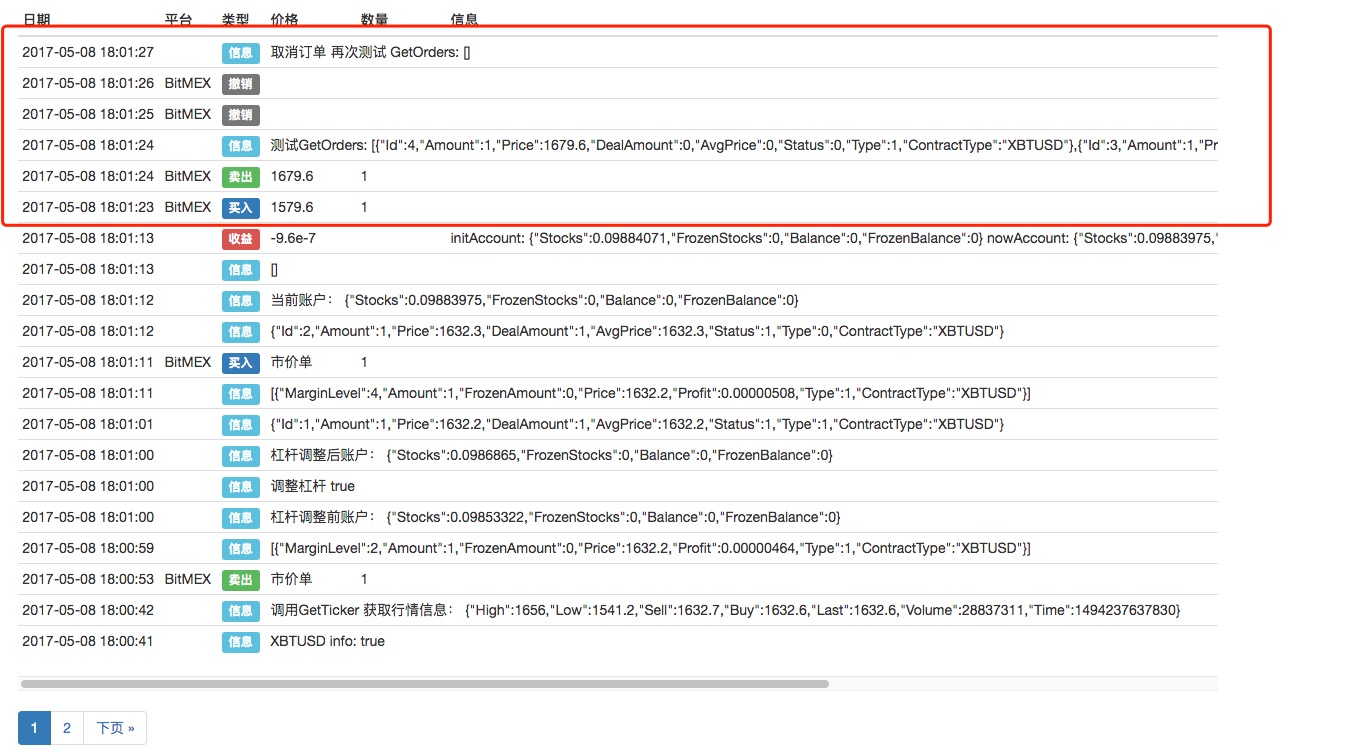Screen dimensions: 1346x756
Task: Click the timestamp 2017-05-08 18:01:23
Action: coord(88,207)
